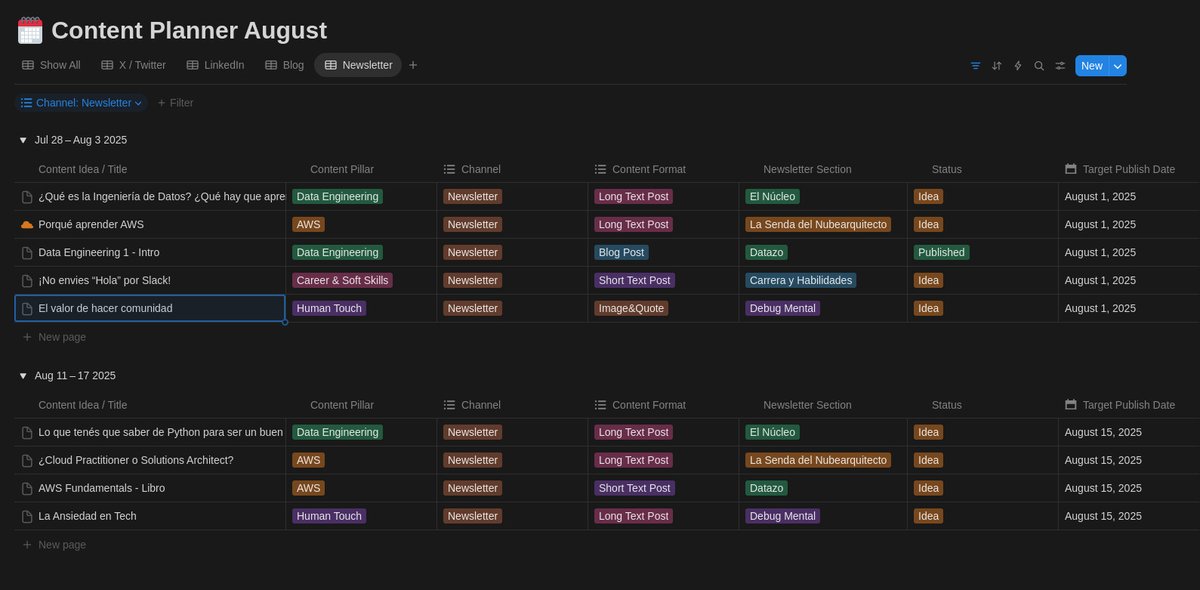Click Datazo tag in AWS Fundamentals - Libro row
Screen dimensions: 1200x590
click(767, 489)
